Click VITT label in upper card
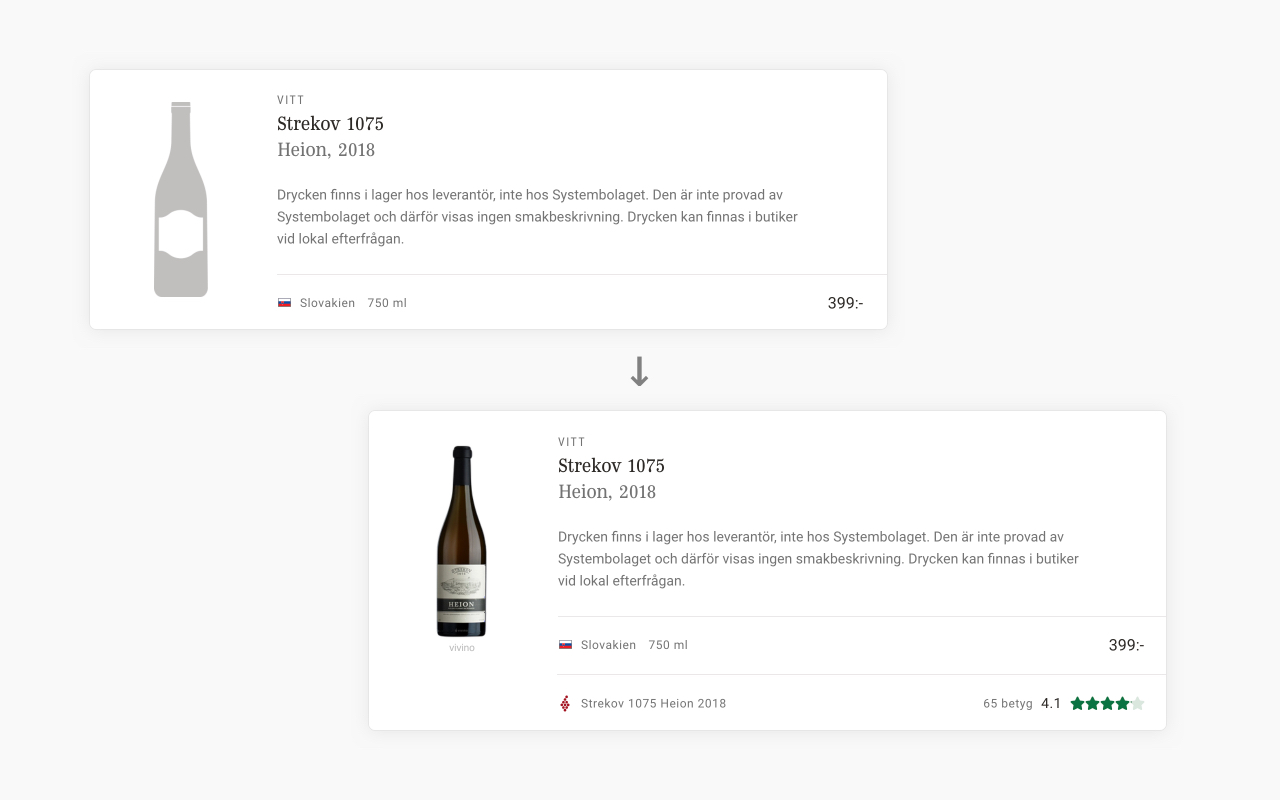The image size is (1280, 800). tap(291, 100)
